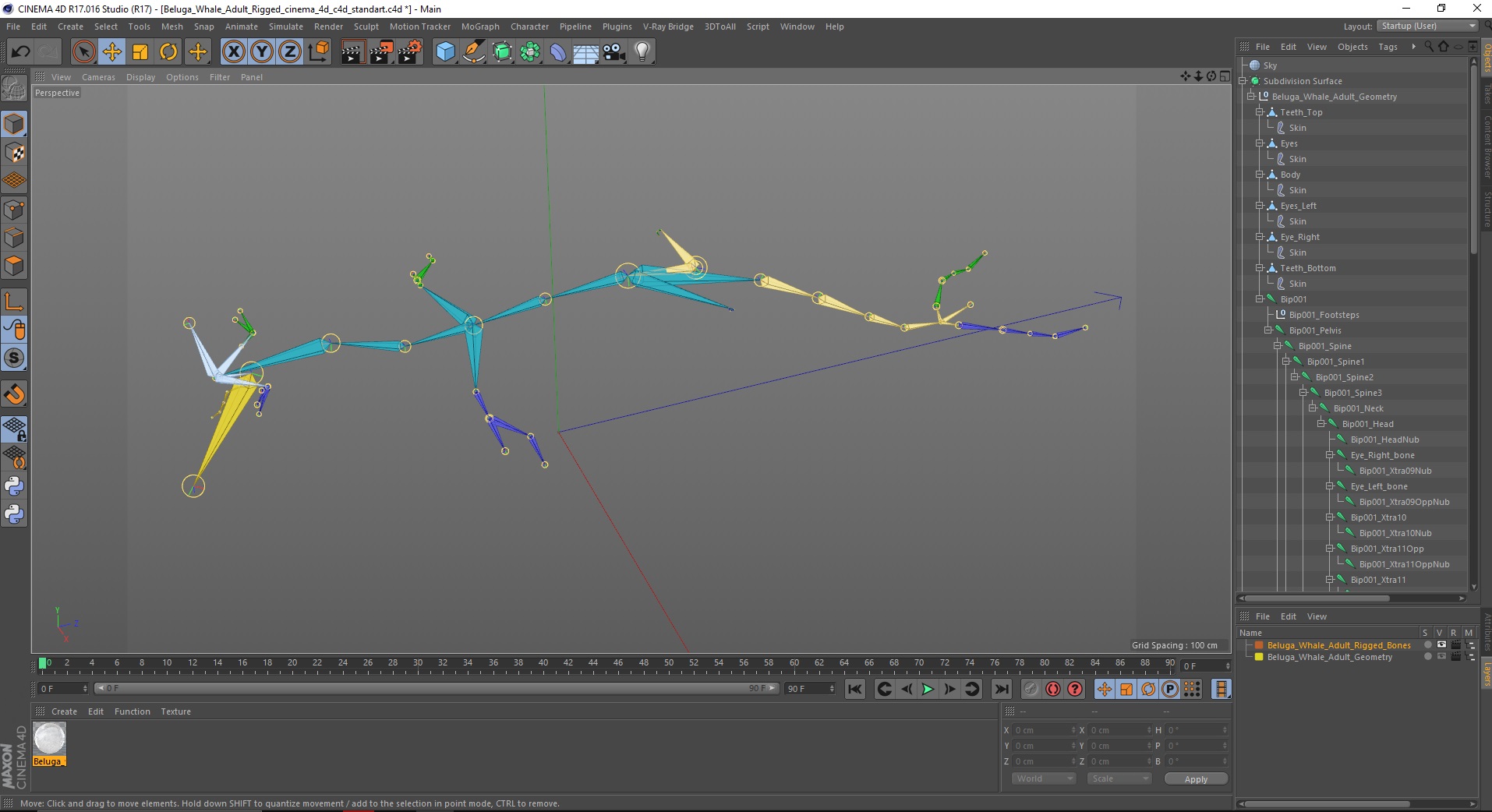Open viewport Display menu

pos(140,77)
